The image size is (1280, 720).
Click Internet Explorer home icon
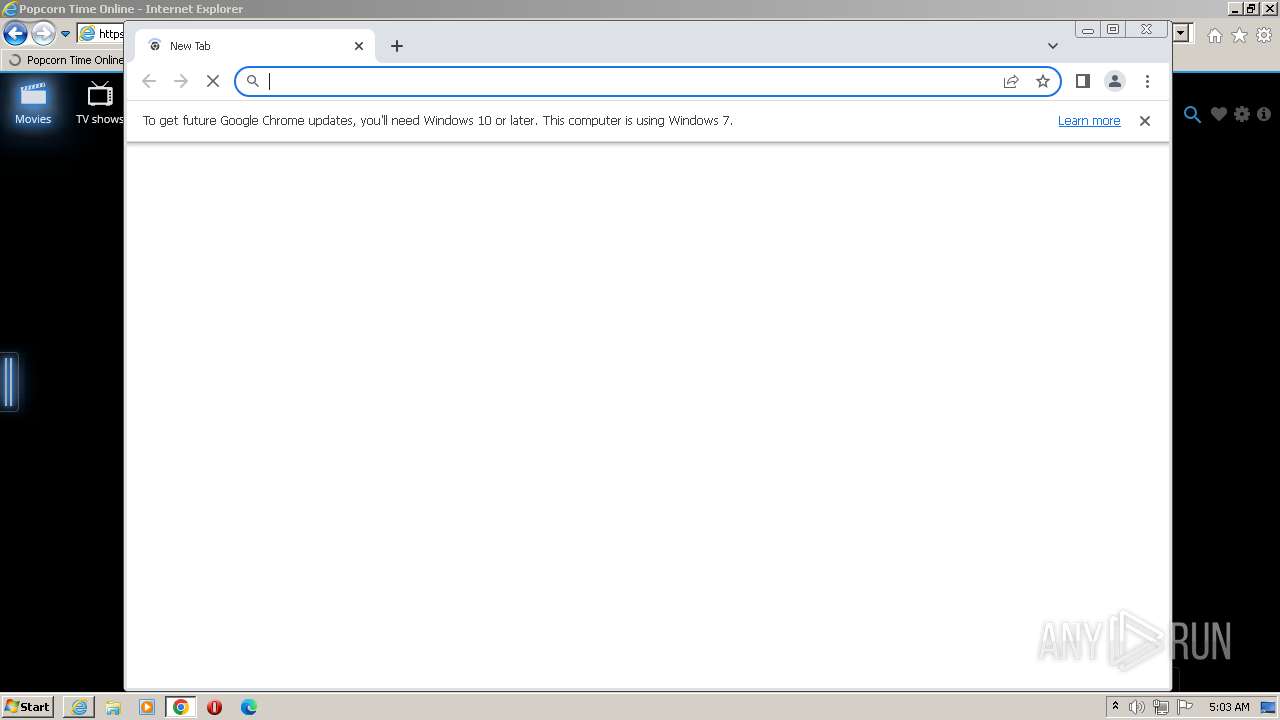(x=1214, y=35)
